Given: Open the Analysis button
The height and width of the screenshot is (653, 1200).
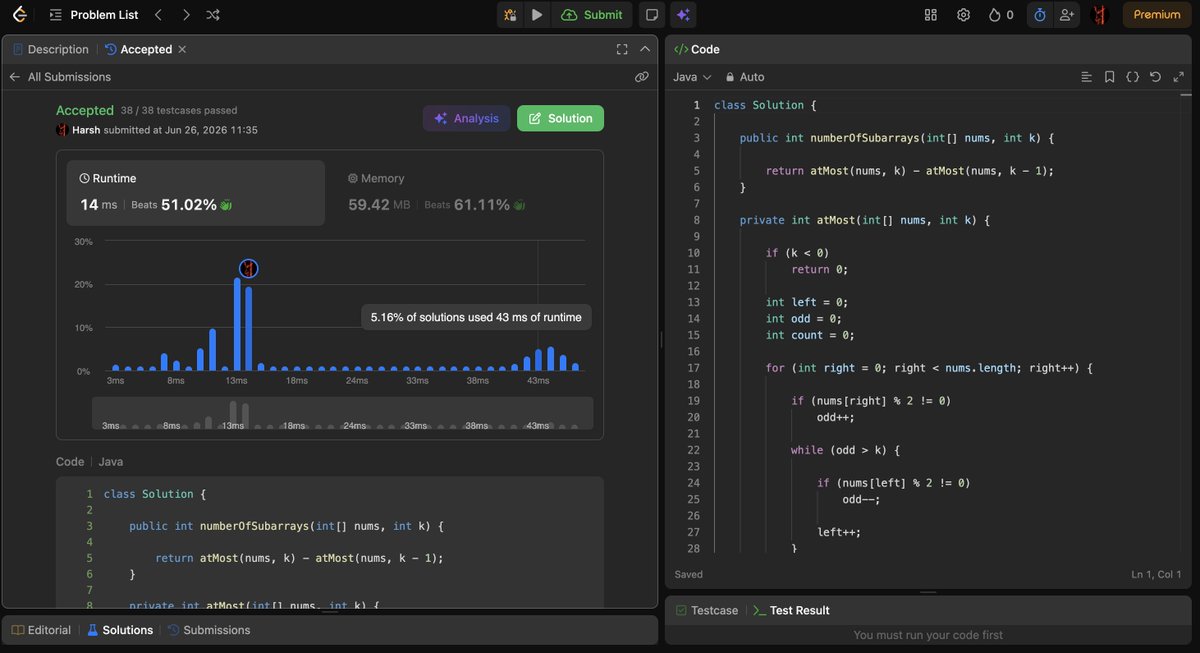Looking at the screenshot, I should point(466,118).
